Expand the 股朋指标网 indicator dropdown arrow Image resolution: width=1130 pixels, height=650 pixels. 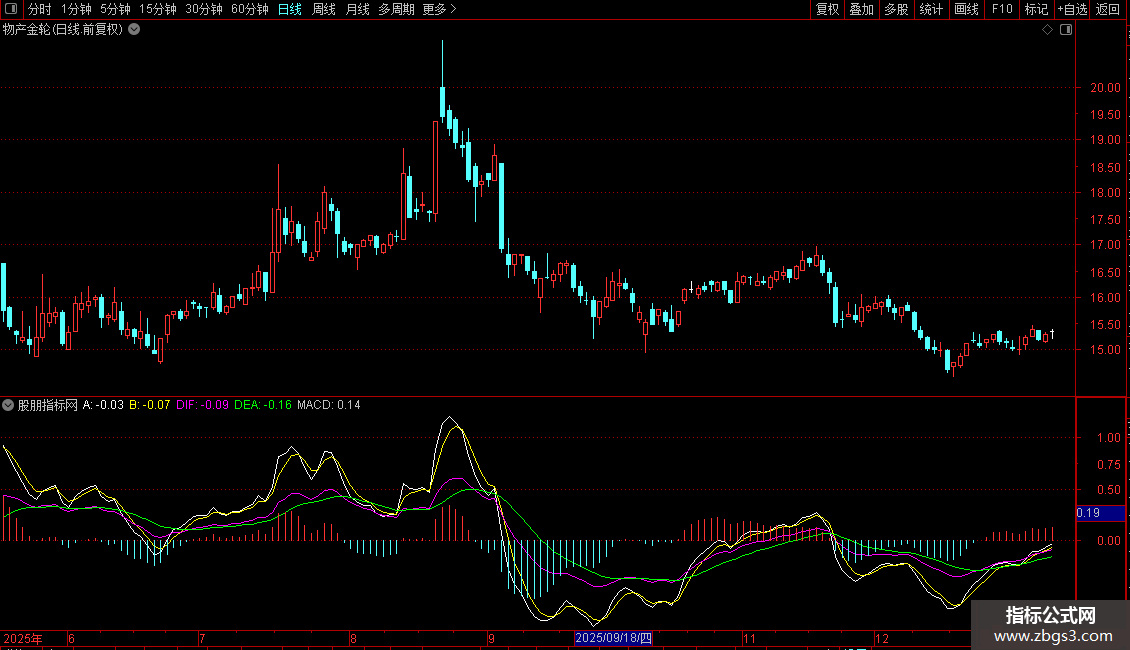(9, 405)
